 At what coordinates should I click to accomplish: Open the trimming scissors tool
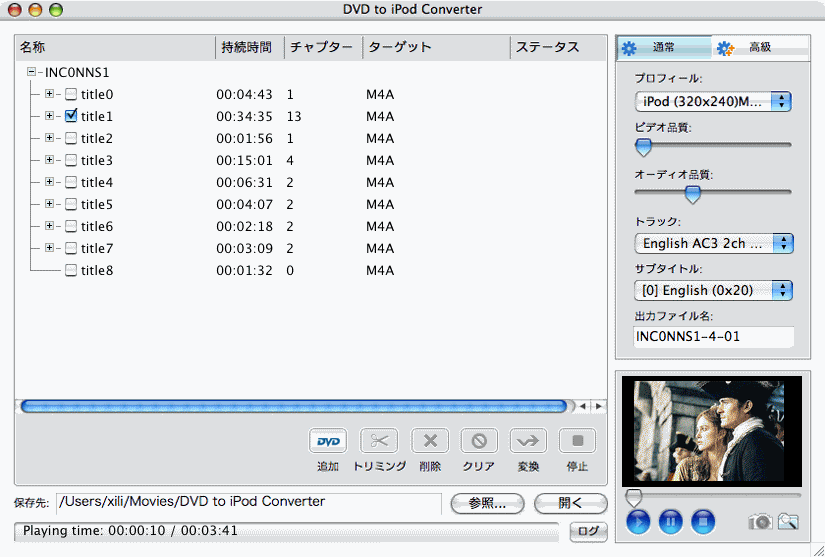(379, 441)
